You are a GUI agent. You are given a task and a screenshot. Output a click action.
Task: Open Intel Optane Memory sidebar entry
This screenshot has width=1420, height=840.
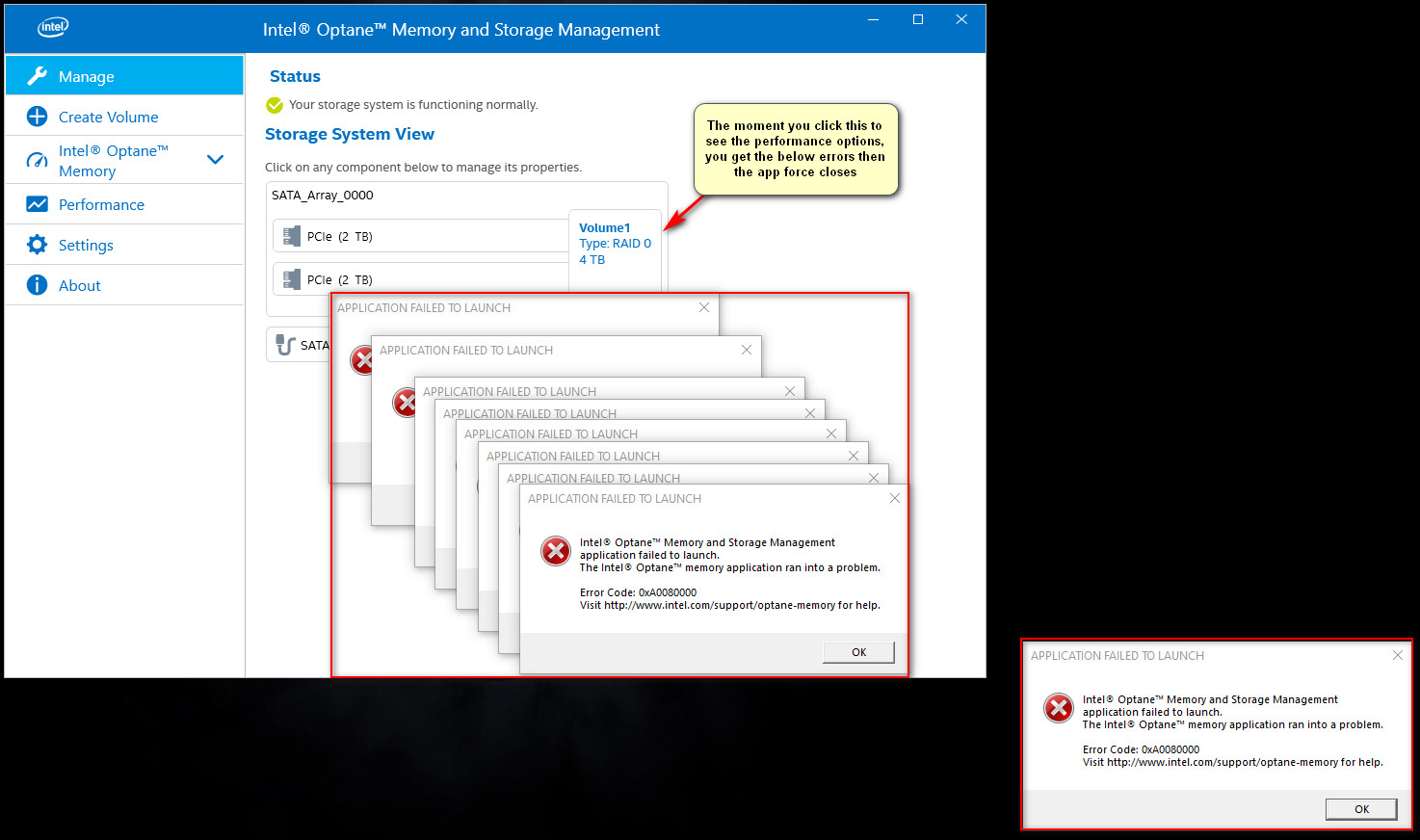124,160
